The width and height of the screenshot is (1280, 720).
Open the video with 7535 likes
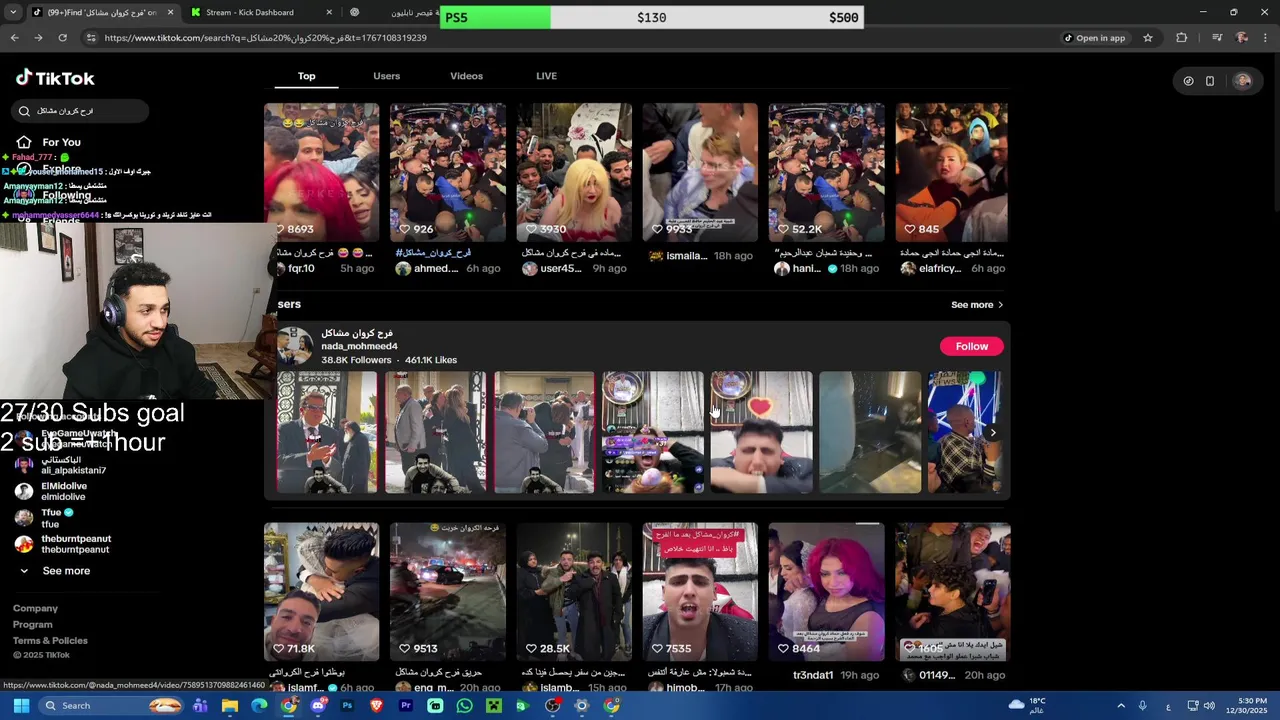(x=700, y=592)
